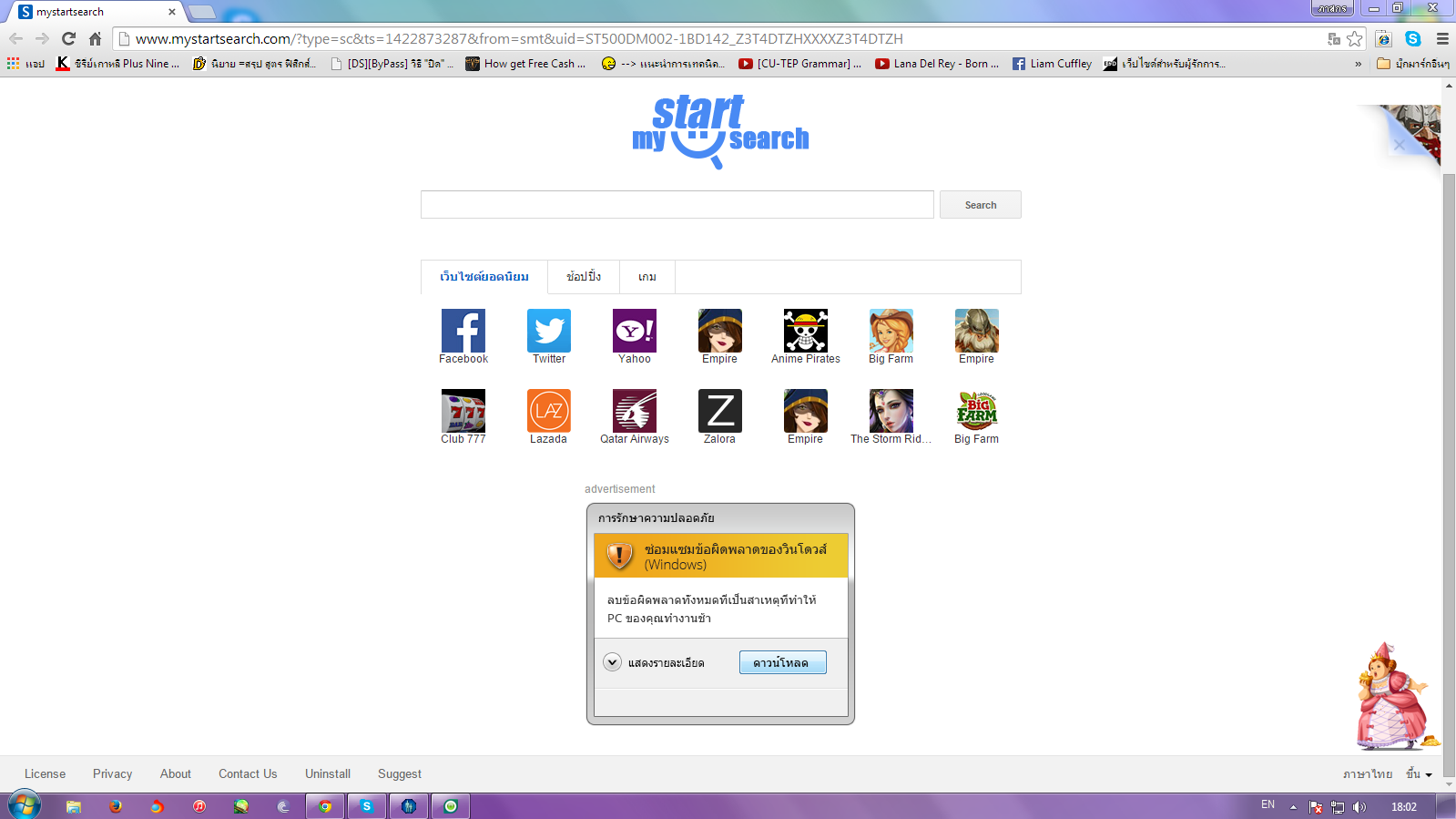Go to the browser home page

95,38
